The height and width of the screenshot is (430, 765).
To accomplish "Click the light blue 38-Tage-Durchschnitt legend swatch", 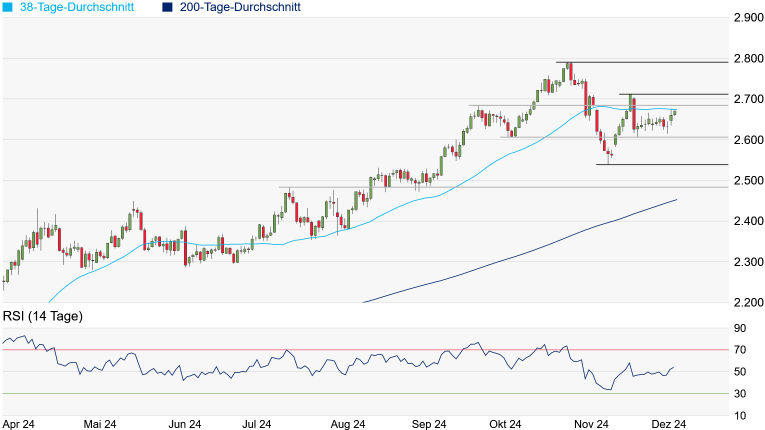I will click(x=8, y=7).
